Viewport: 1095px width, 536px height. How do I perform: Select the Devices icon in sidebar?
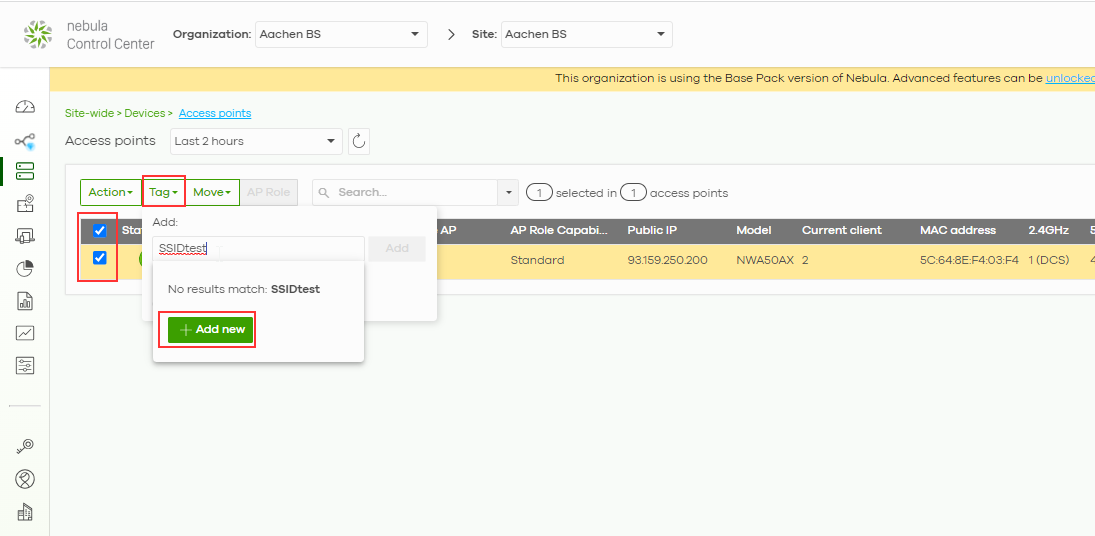tap(25, 172)
